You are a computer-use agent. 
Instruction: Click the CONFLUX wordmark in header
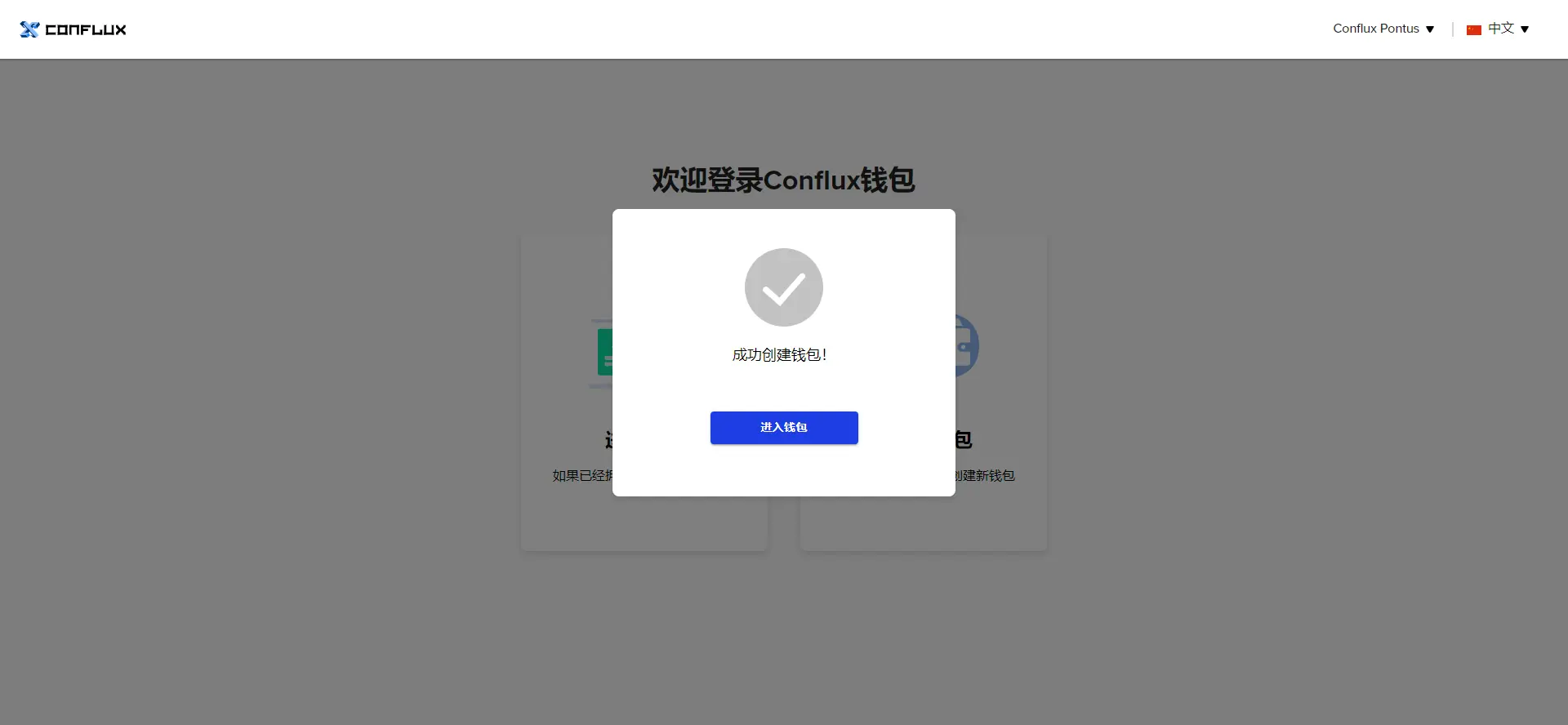coord(86,29)
